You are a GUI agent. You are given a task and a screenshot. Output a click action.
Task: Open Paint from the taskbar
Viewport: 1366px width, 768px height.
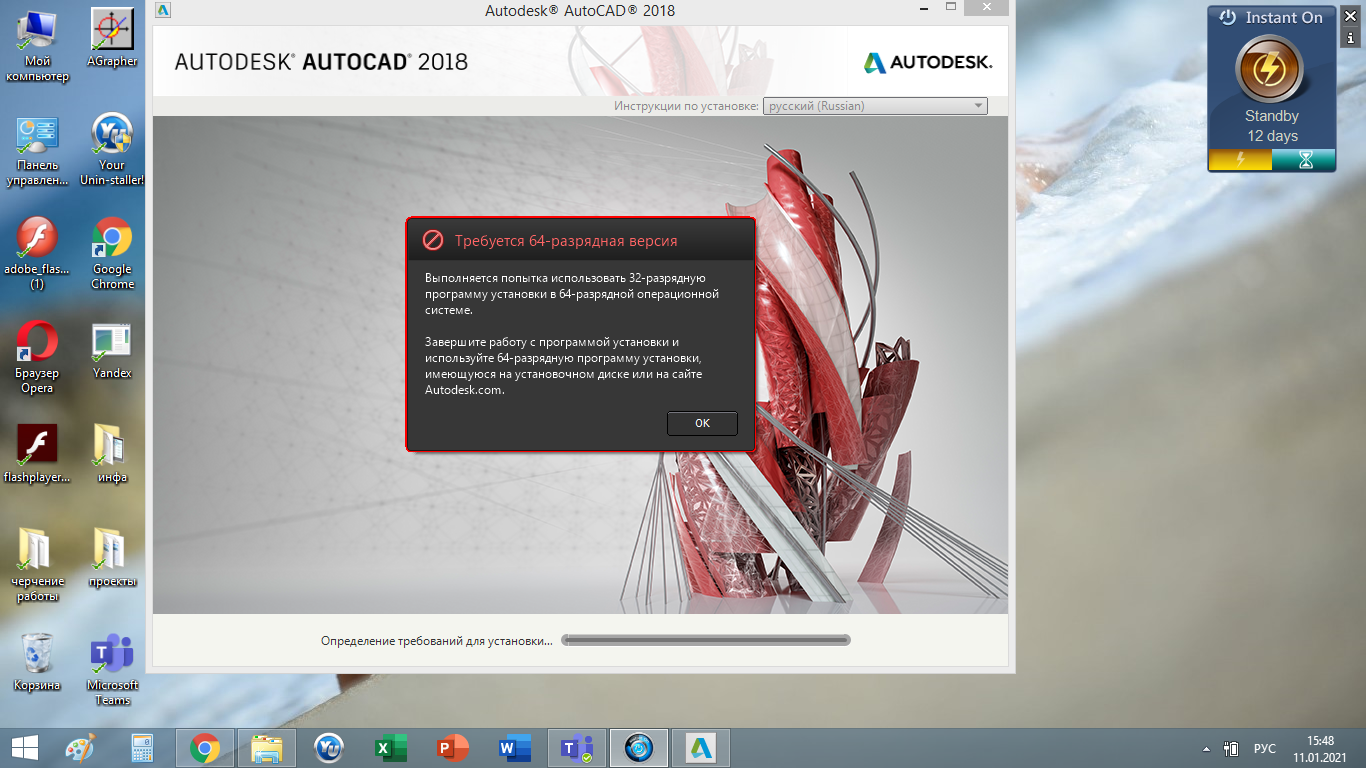pyautogui.click(x=80, y=747)
